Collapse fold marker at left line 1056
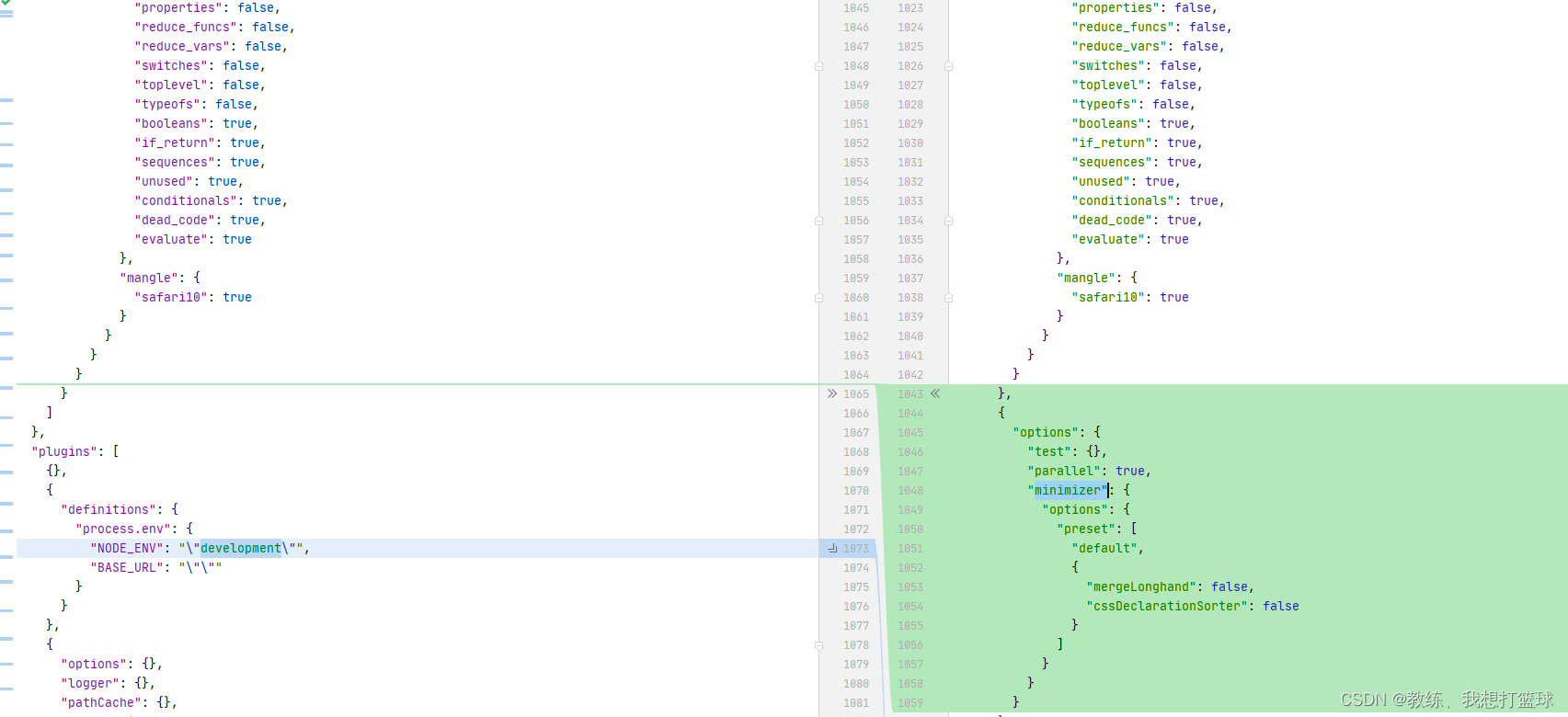 818,221
